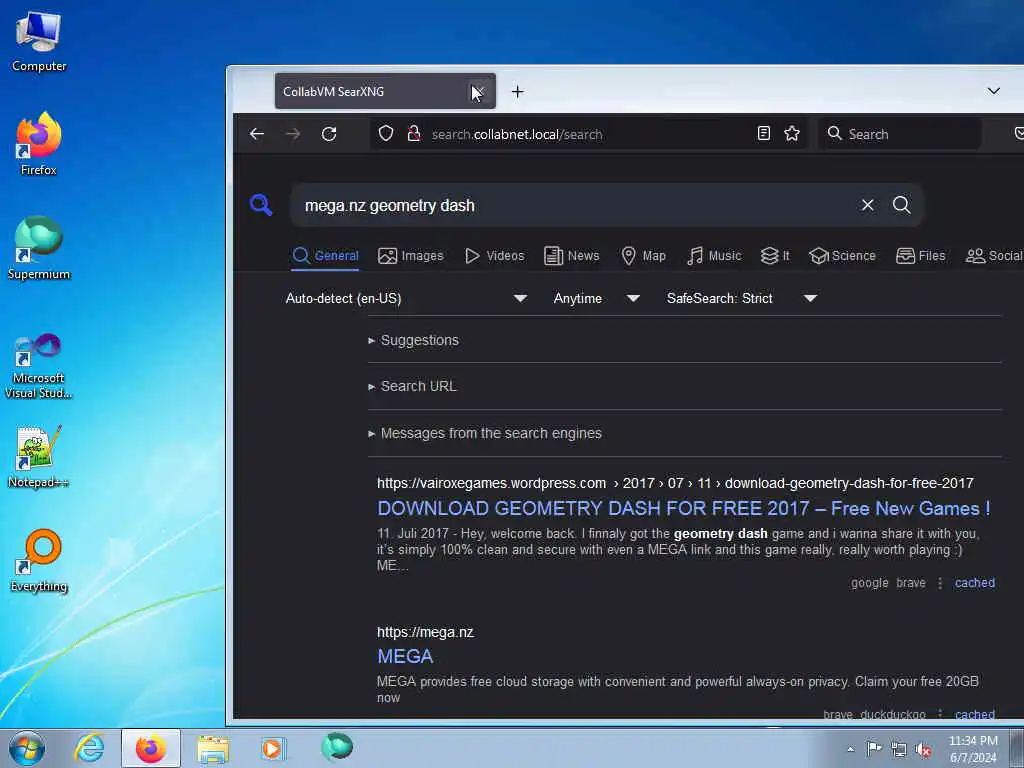Viewport: 1024px width, 768px height.
Task: Bookmark this page with star
Action: click(792, 134)
